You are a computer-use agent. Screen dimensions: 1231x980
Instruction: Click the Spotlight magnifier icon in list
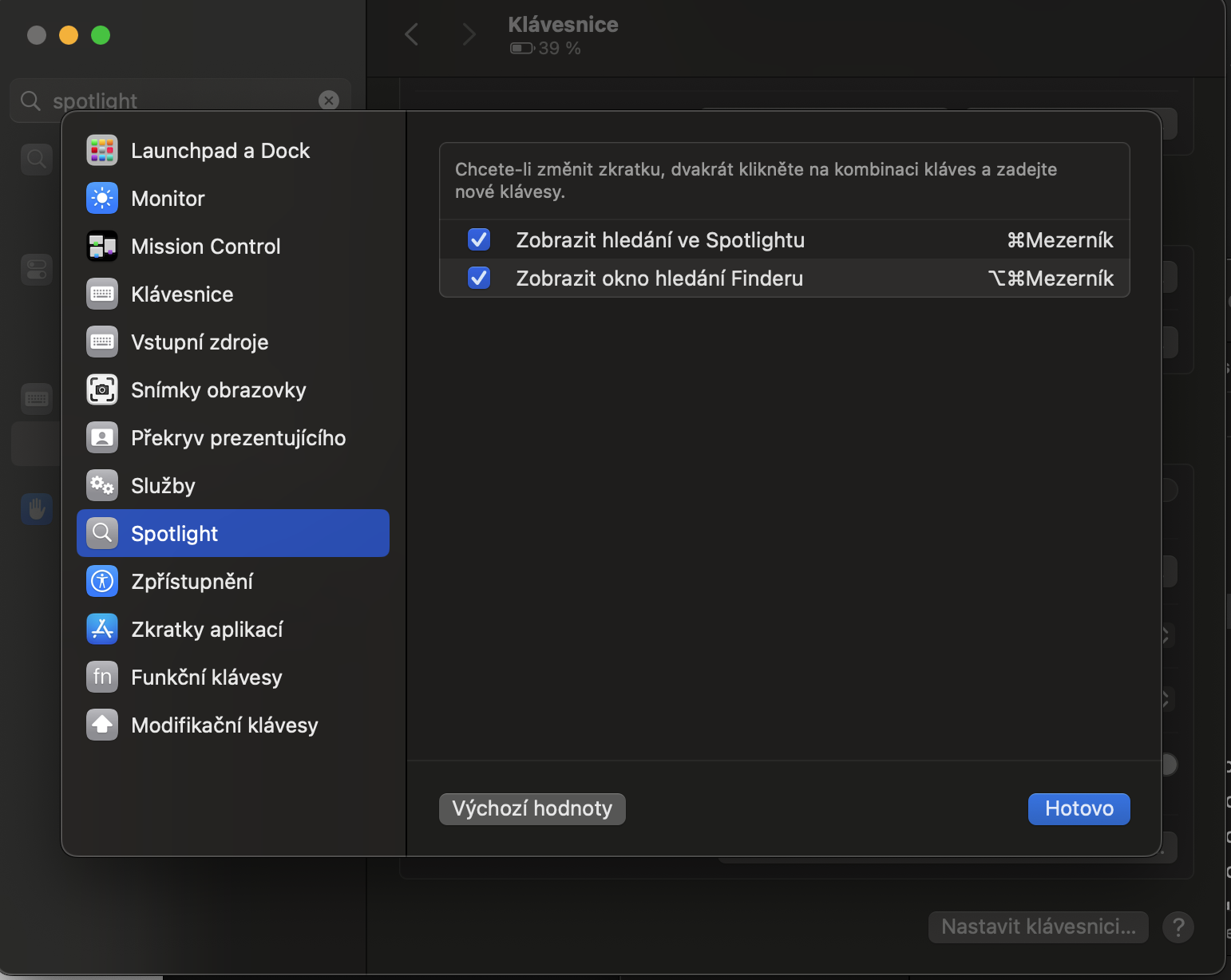click(102, 533)
